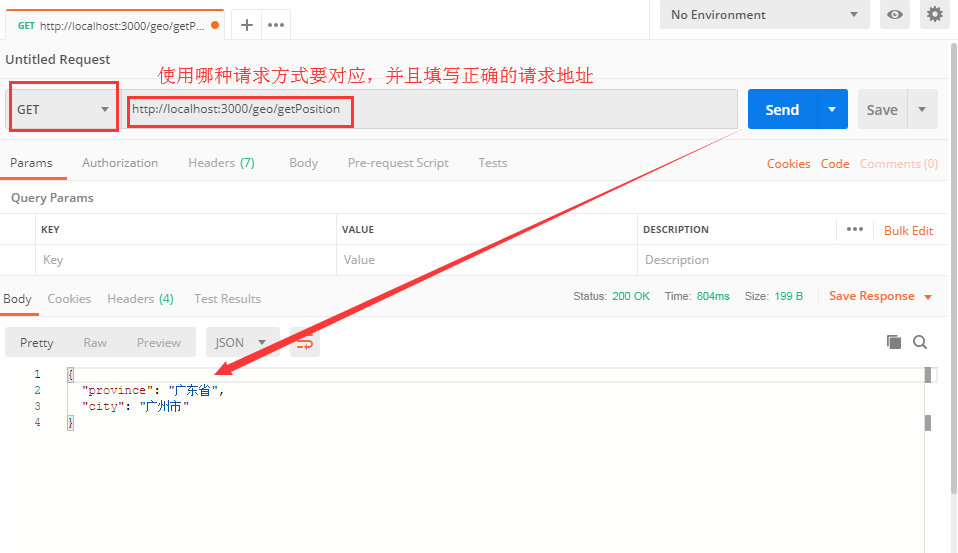Close unsaved request tab via orange dot
Screen dimensions: 958x553
click(215, 25)
